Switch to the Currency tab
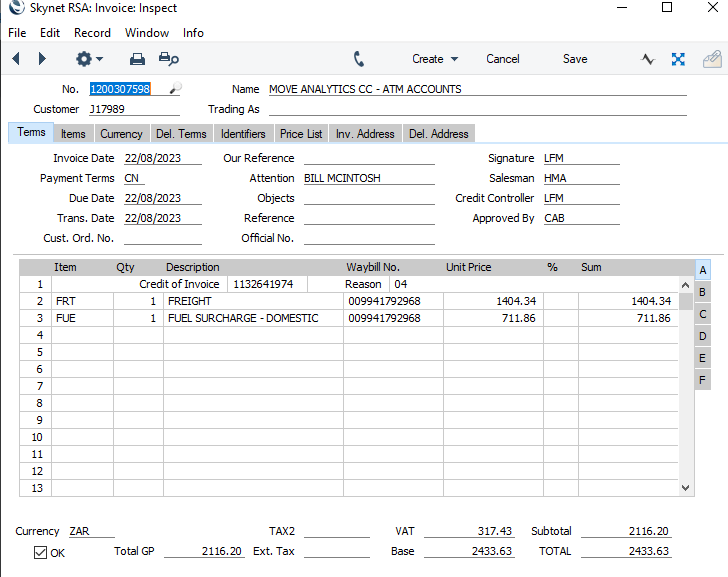 coord(122,134)
